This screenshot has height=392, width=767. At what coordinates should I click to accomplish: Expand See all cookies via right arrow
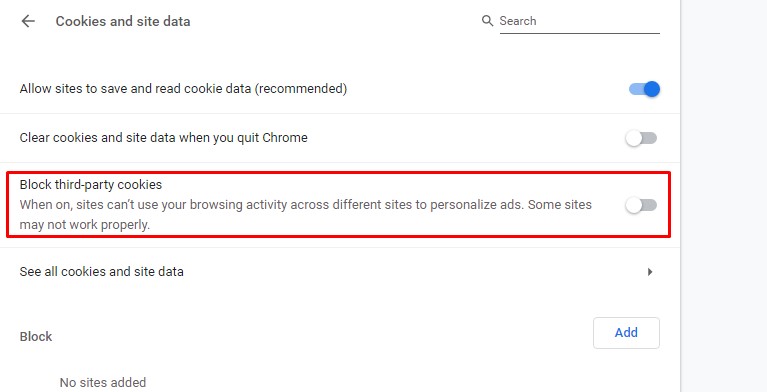pos(650,272)
